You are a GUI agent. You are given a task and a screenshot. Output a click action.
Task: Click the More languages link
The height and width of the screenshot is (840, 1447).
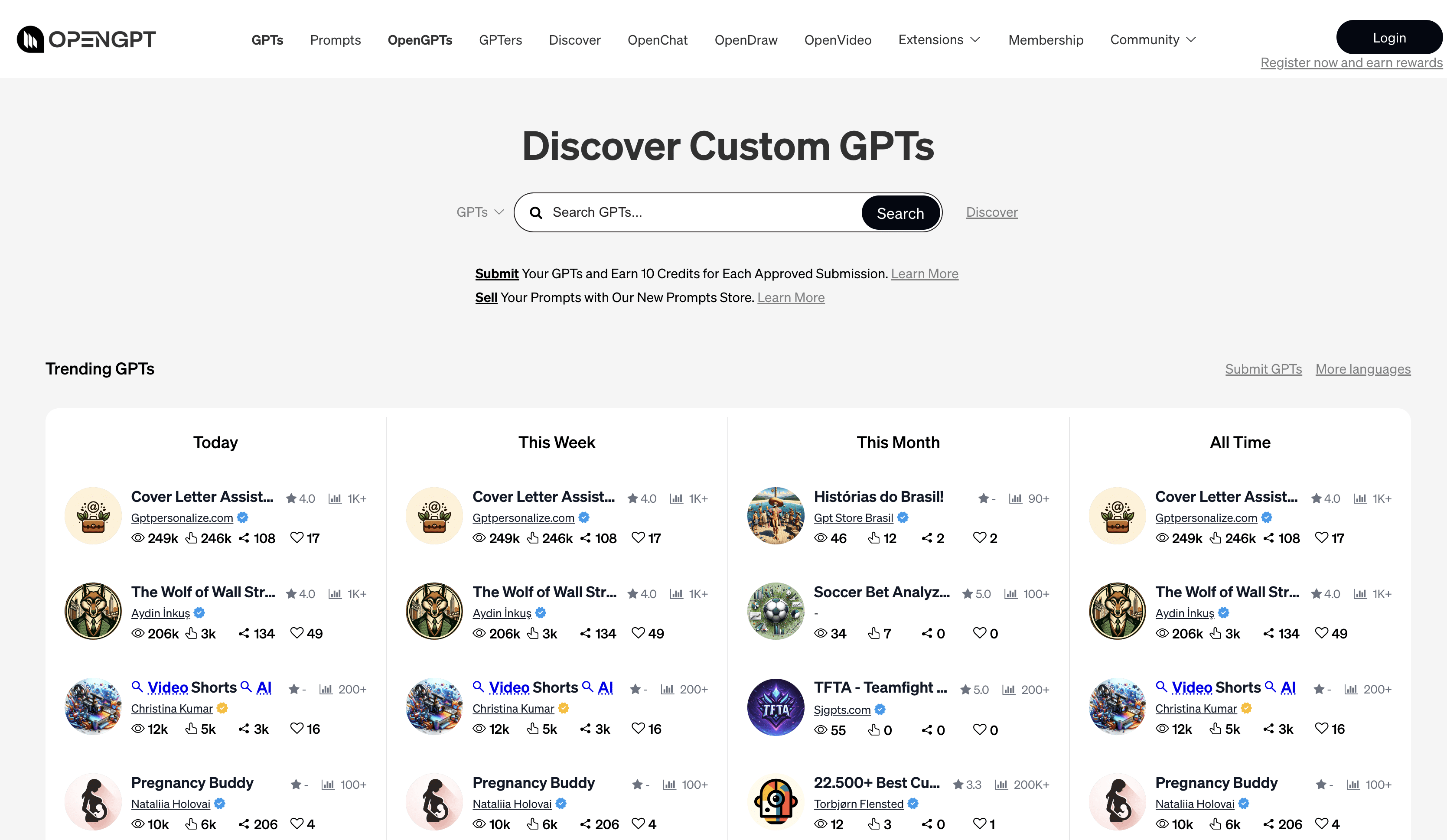pyautogui.click(x=1362, y=368)
